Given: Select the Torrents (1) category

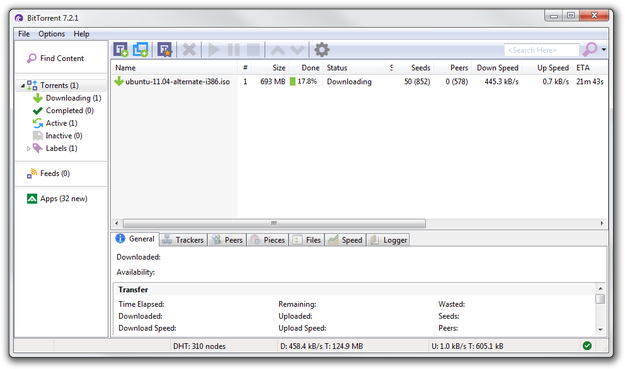Looking at the screenshot, I should 59,85.
